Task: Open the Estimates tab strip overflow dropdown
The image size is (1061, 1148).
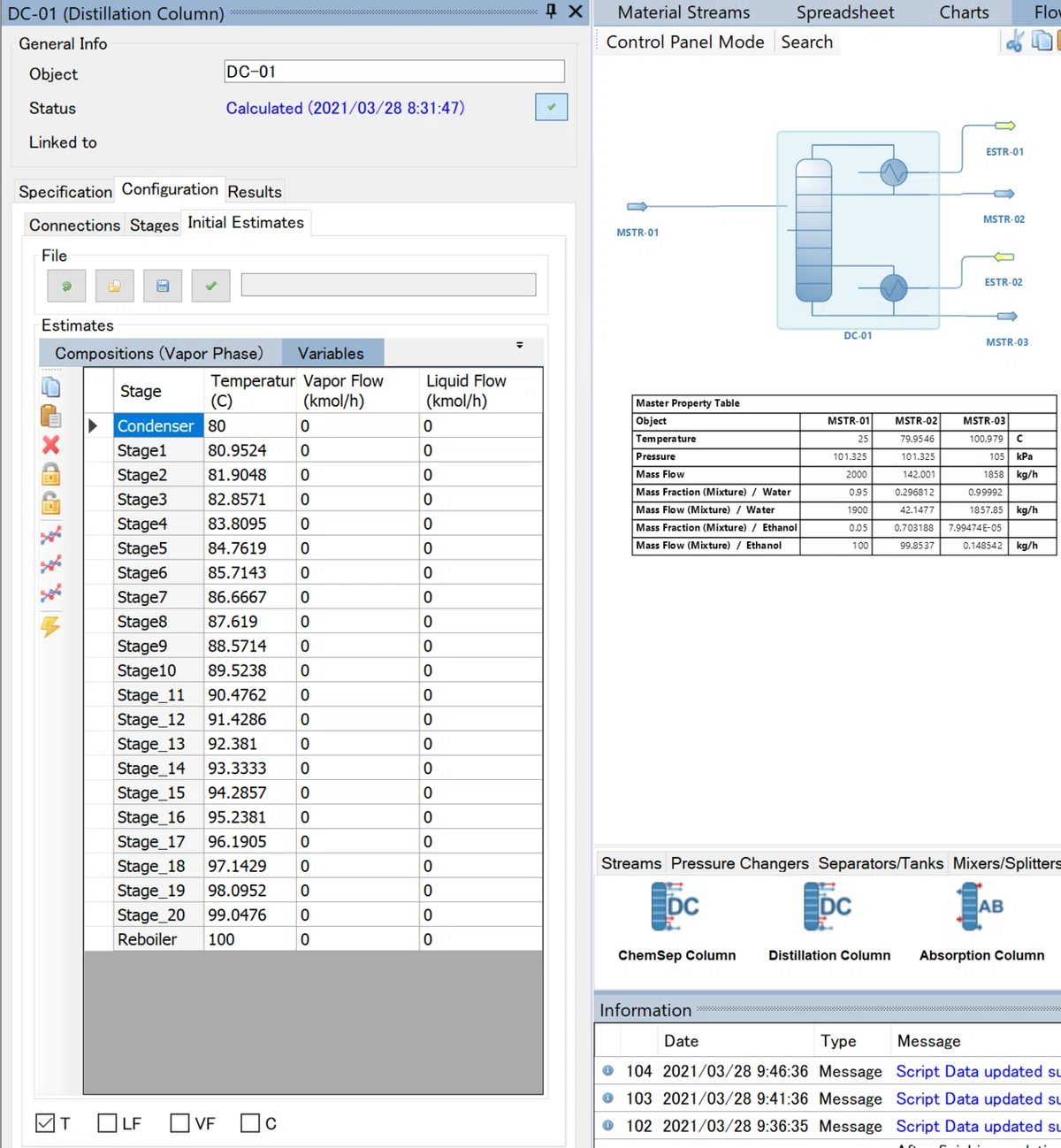Action: pos(520,345)
